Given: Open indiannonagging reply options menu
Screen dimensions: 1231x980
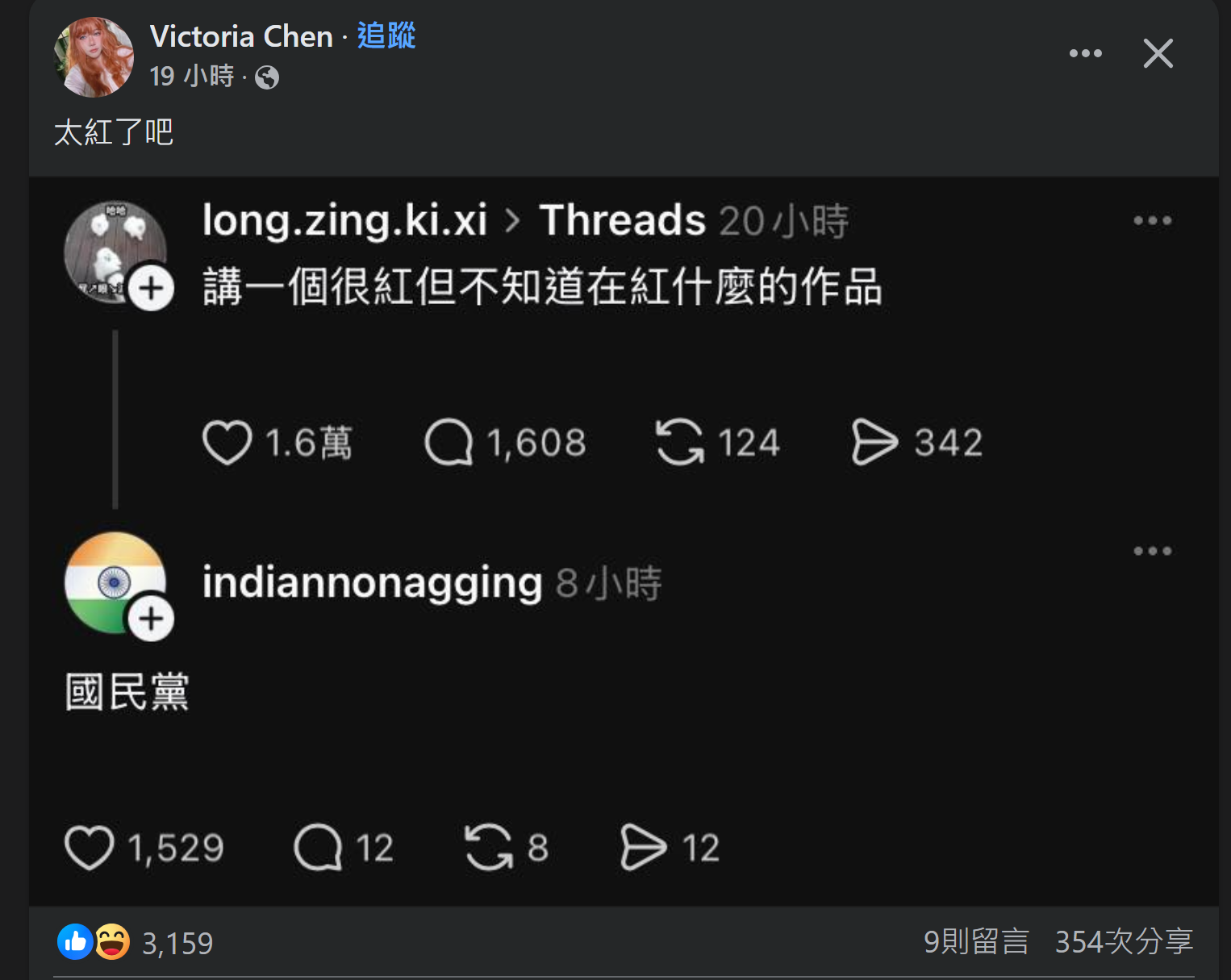Looking at the screenshot, I should (x=1152, y=551).
